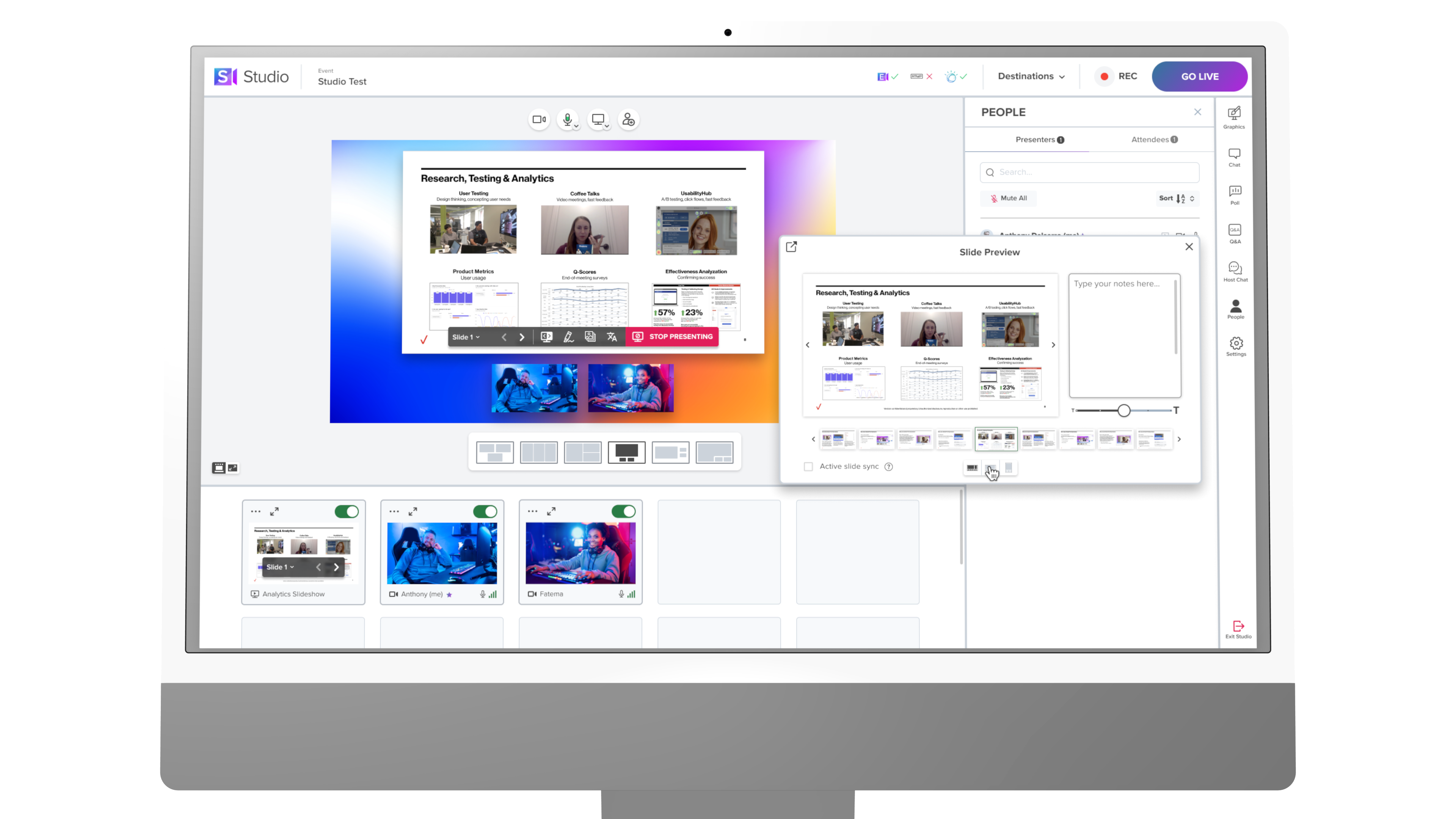The height and width of the screenshot is (819, 1456).
Task: Click the GO LIVE button
Action: tap(1199, 76)
